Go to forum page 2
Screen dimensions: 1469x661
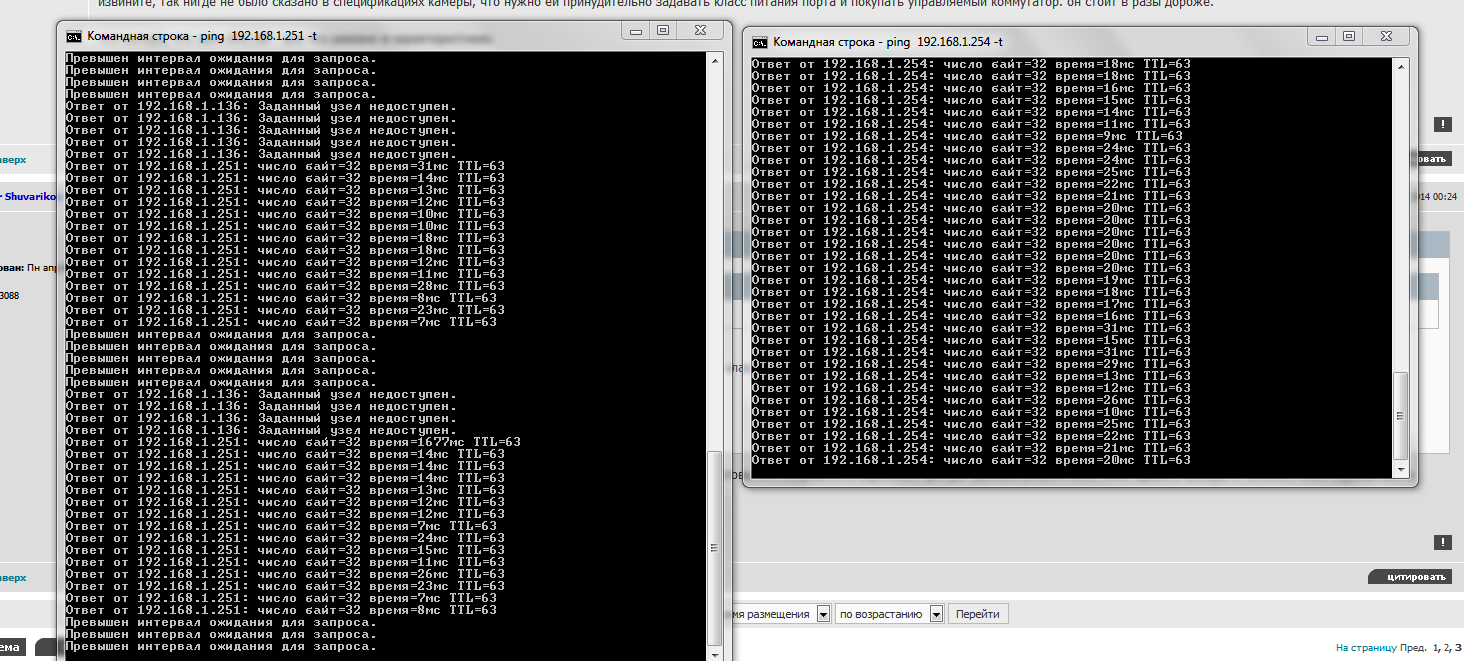click(x=1447, y=648)
